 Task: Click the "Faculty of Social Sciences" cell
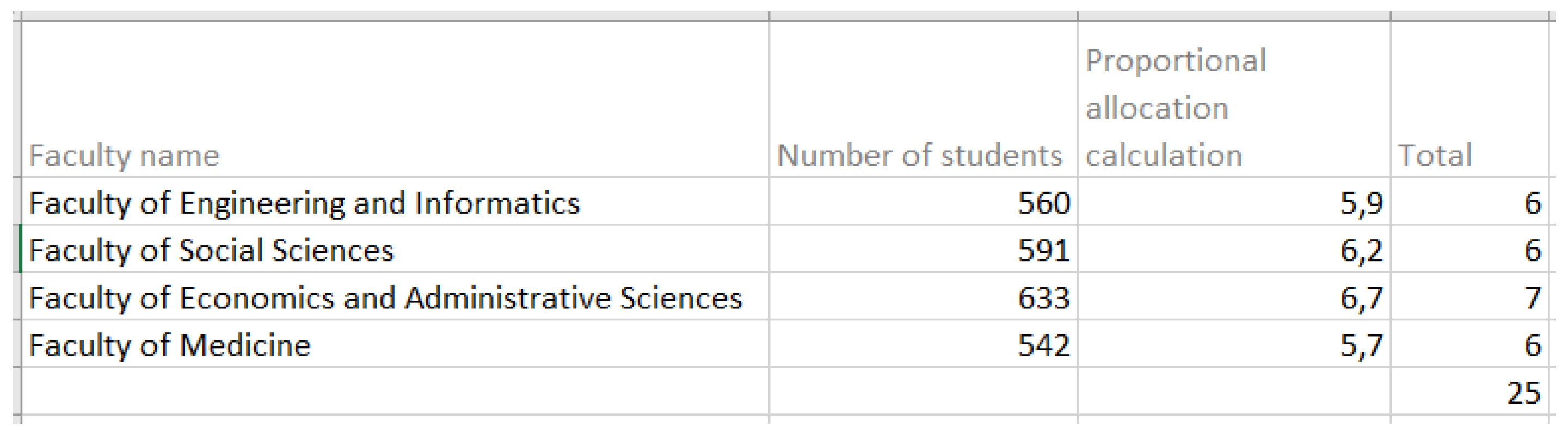click(x=395, y=250)
